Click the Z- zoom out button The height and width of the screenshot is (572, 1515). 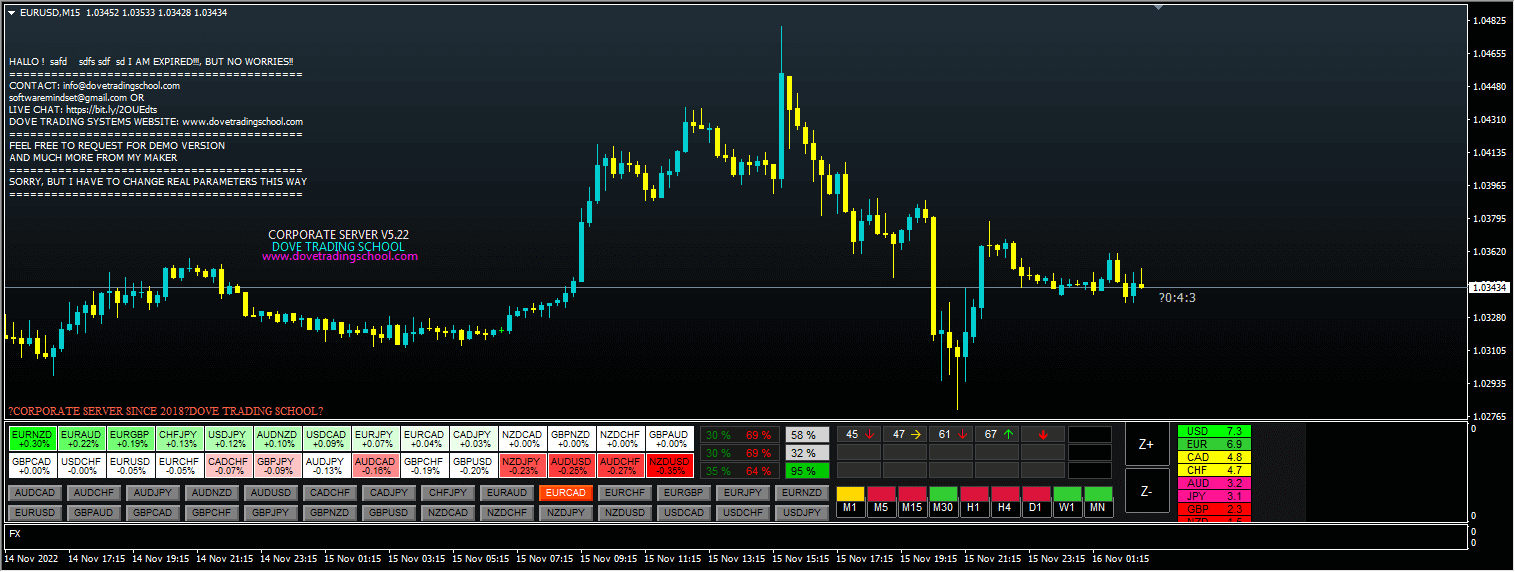1147,490
